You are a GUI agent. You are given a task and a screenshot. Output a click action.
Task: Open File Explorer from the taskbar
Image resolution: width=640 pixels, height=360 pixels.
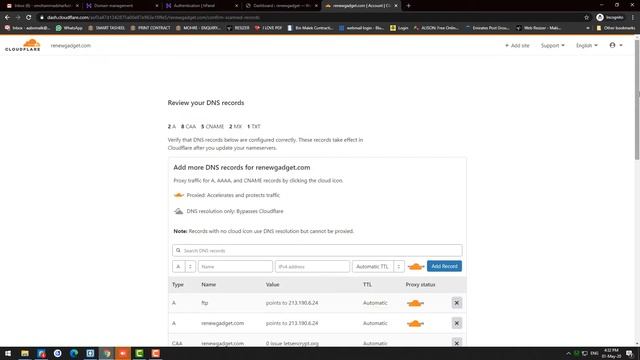coord(25,353)
